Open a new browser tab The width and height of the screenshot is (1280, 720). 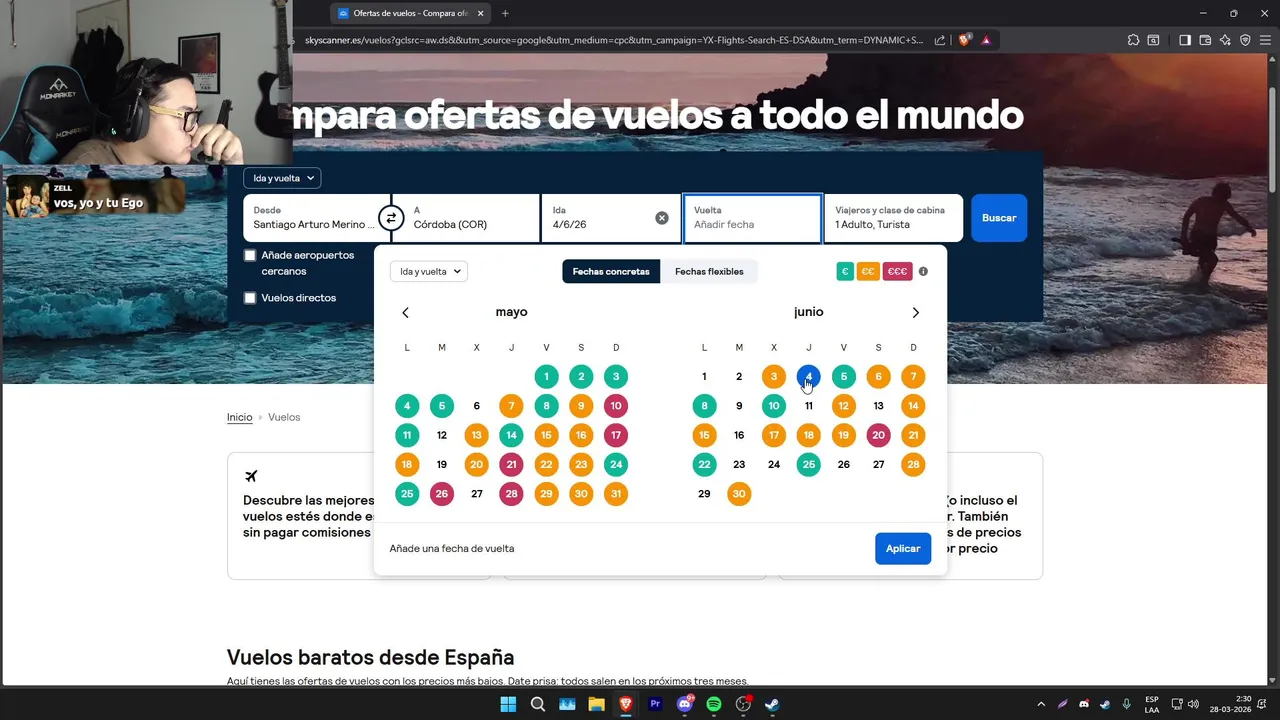pos(505,13)
